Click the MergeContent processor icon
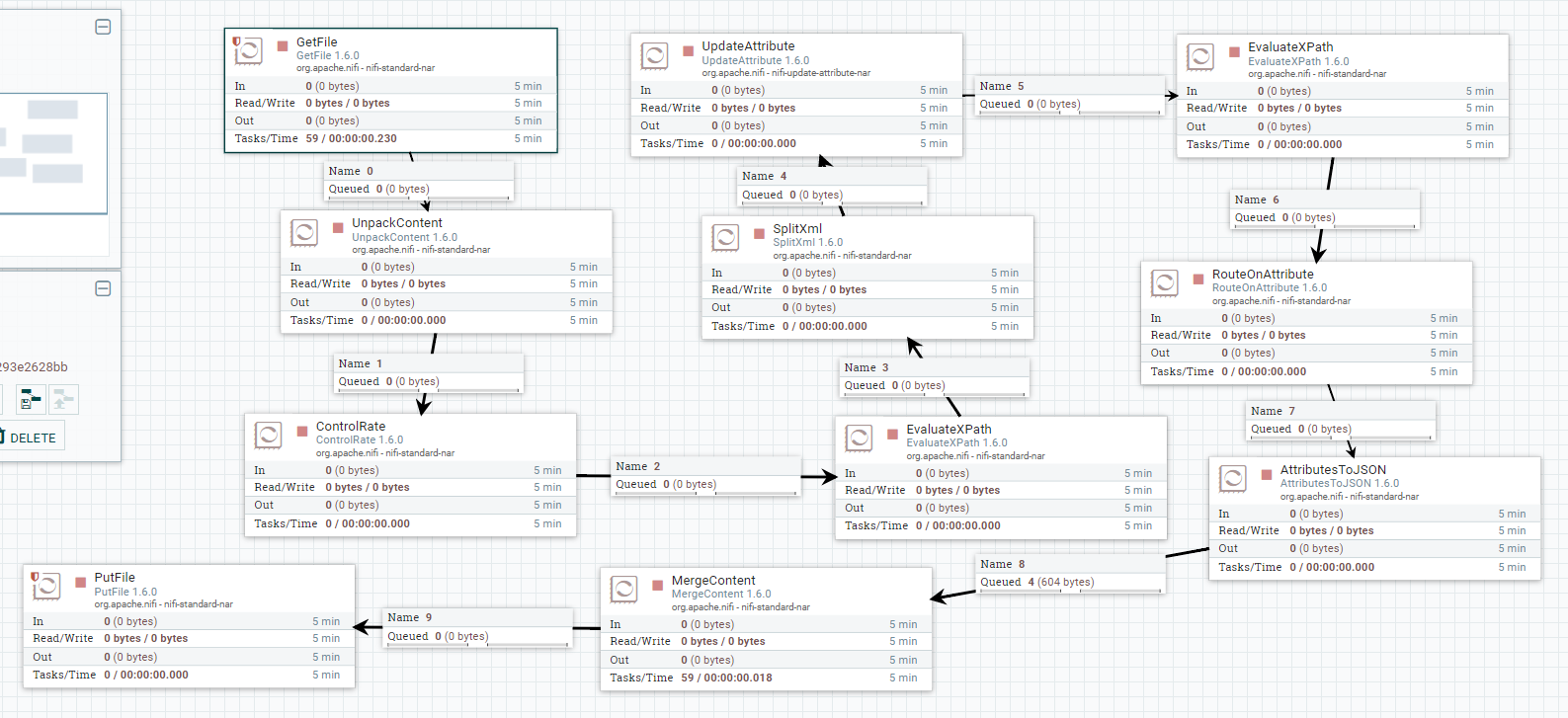The height and width of the screenshot is (718, 1568). [623, 590]
